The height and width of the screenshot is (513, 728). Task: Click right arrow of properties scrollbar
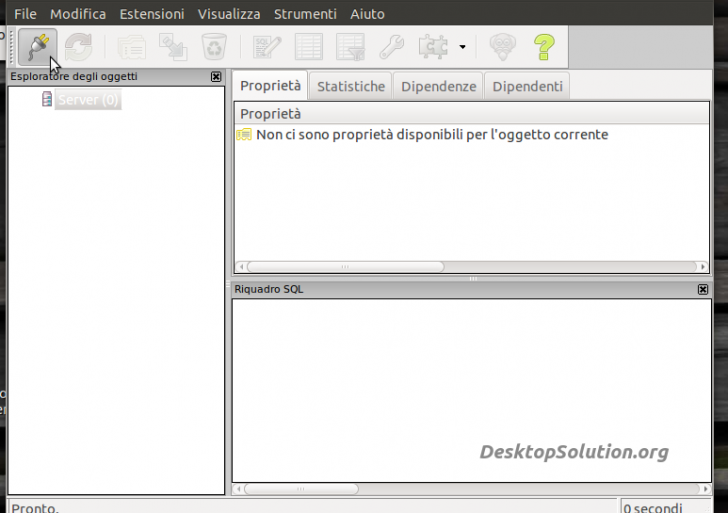point(703,267)
